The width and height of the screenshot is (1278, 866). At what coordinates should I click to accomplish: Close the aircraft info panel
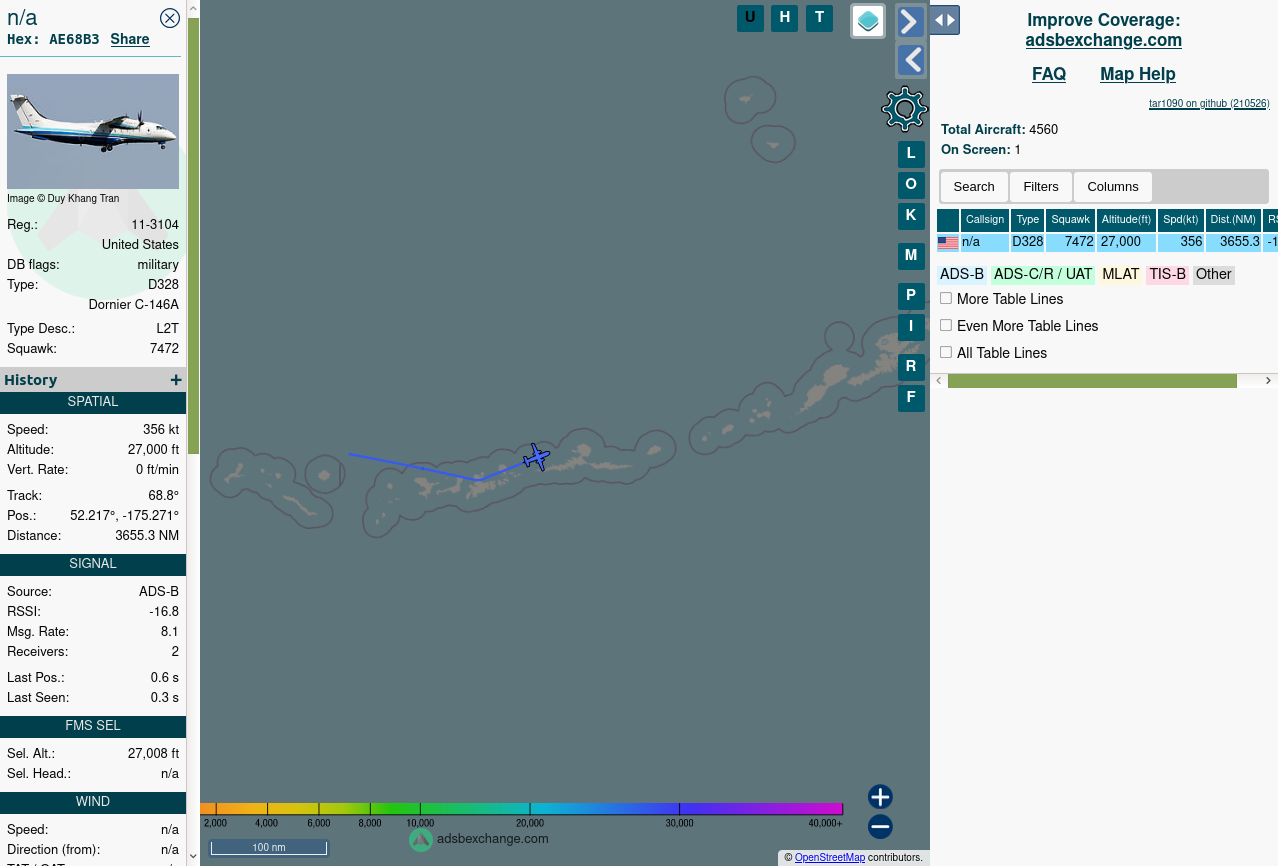click(x=170, y=18)
